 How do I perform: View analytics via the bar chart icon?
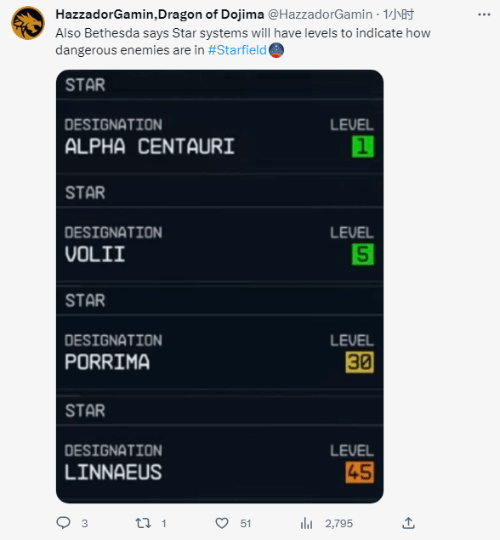pyautogui.click(x=306, y=523)
